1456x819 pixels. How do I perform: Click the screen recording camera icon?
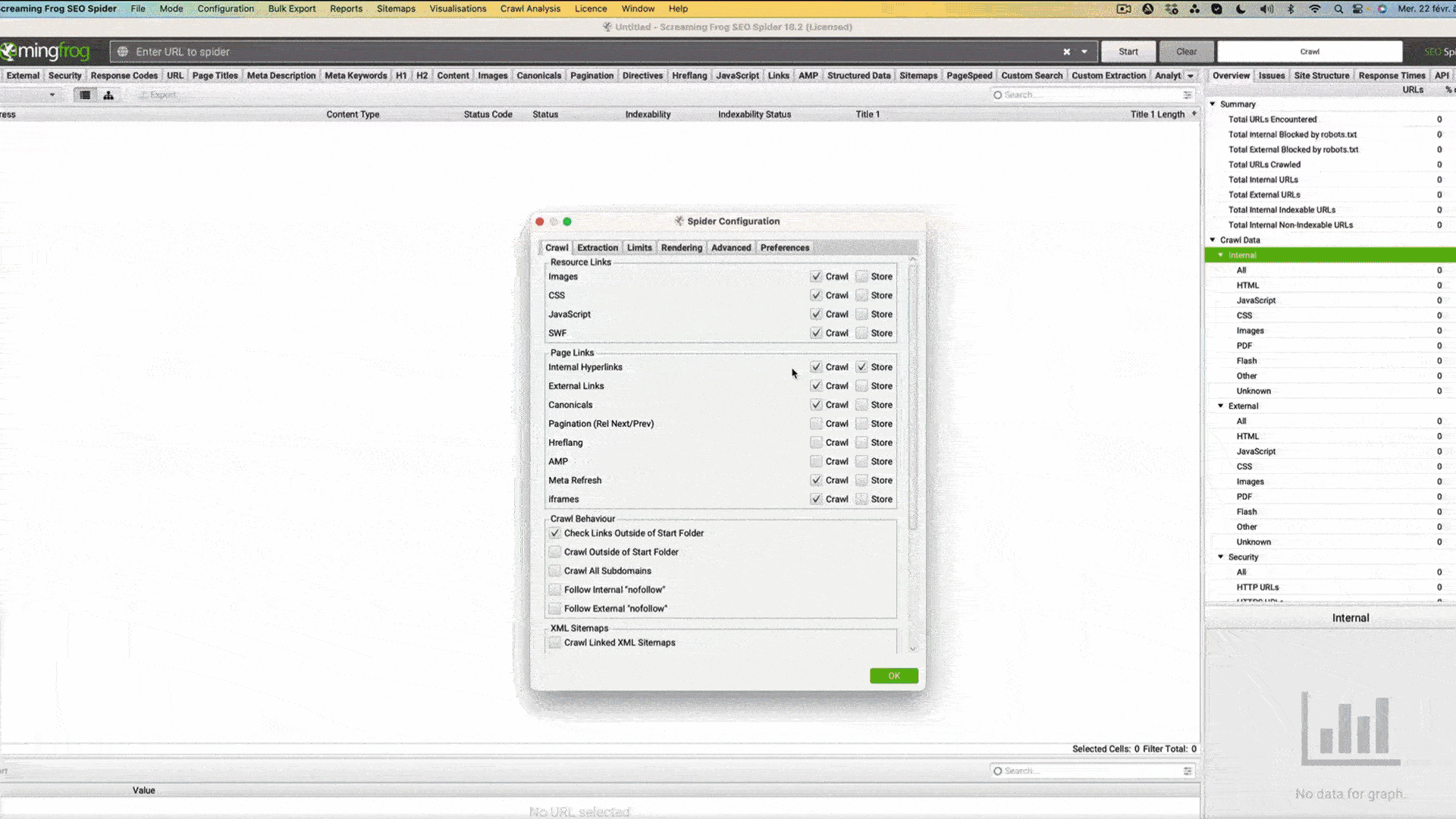coord(1124,9)
